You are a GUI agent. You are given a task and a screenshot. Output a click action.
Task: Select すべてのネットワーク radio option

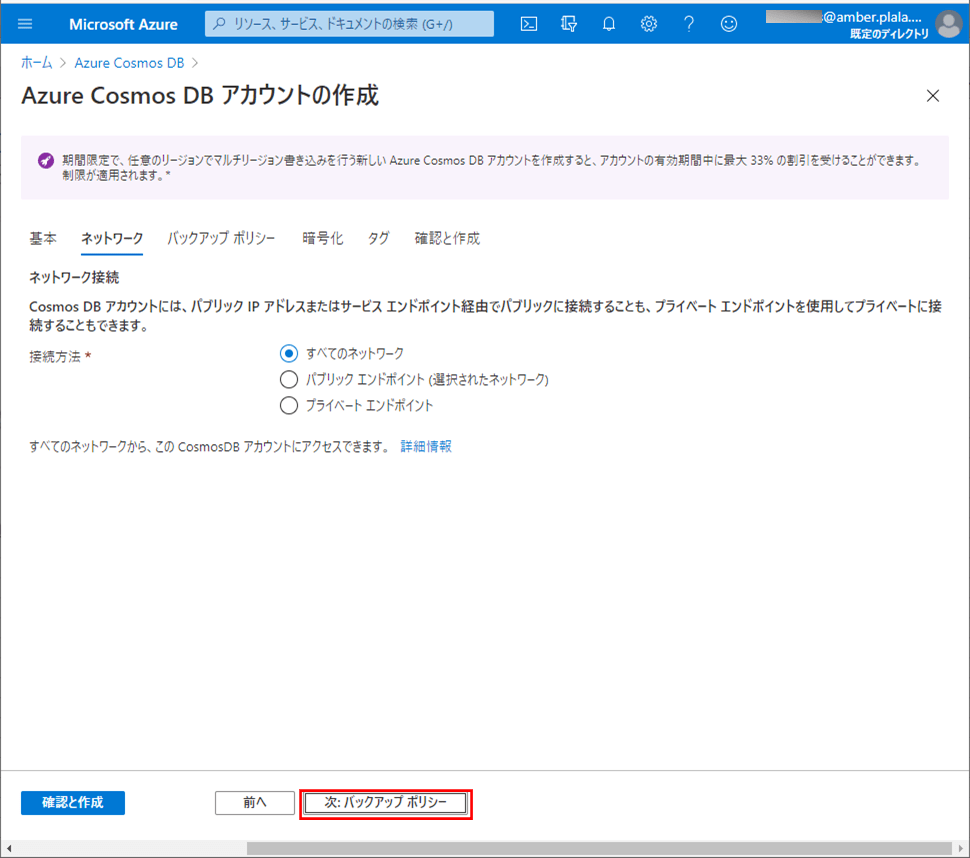289,353
